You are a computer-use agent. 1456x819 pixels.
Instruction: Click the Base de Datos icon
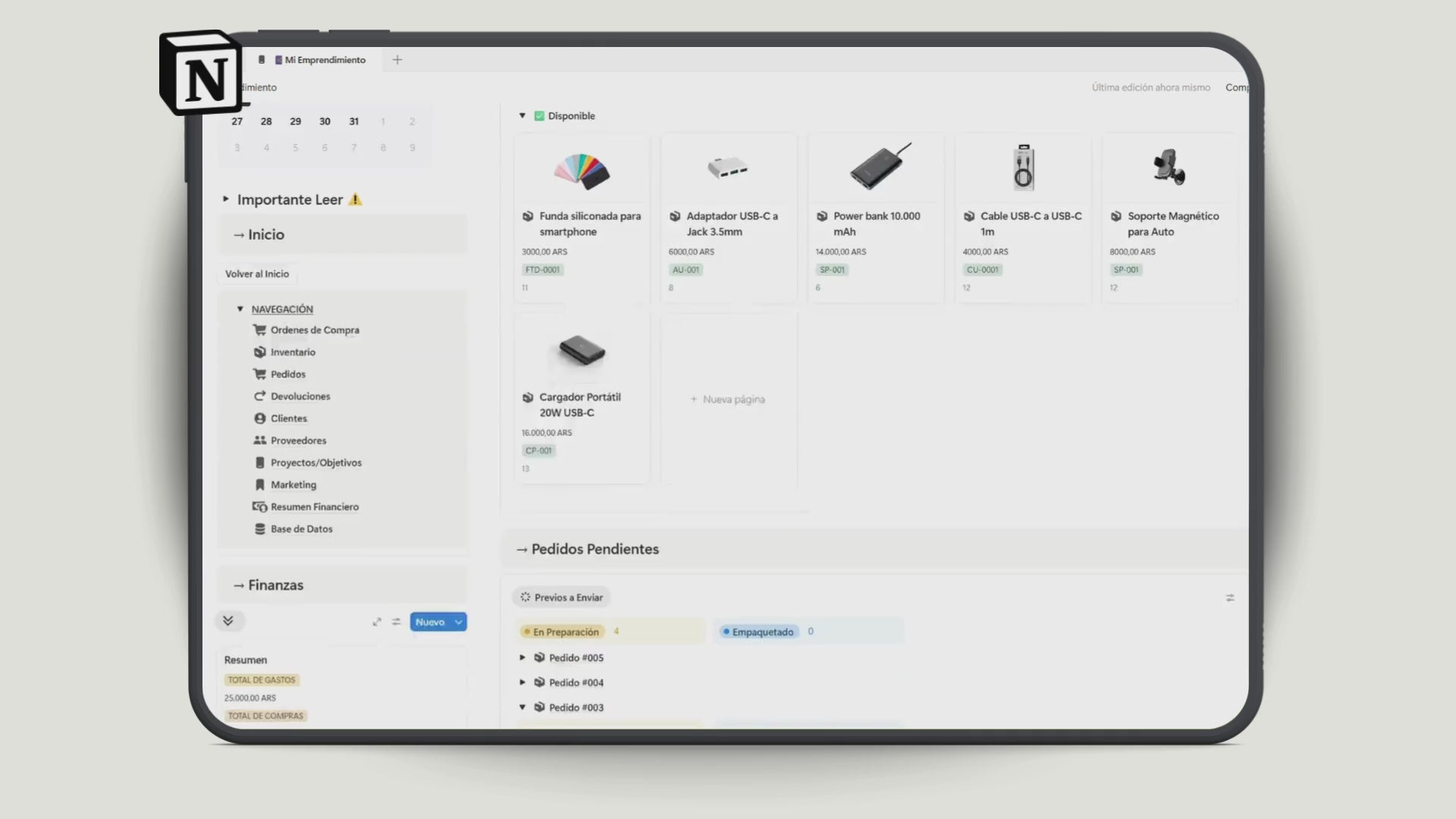259,529
